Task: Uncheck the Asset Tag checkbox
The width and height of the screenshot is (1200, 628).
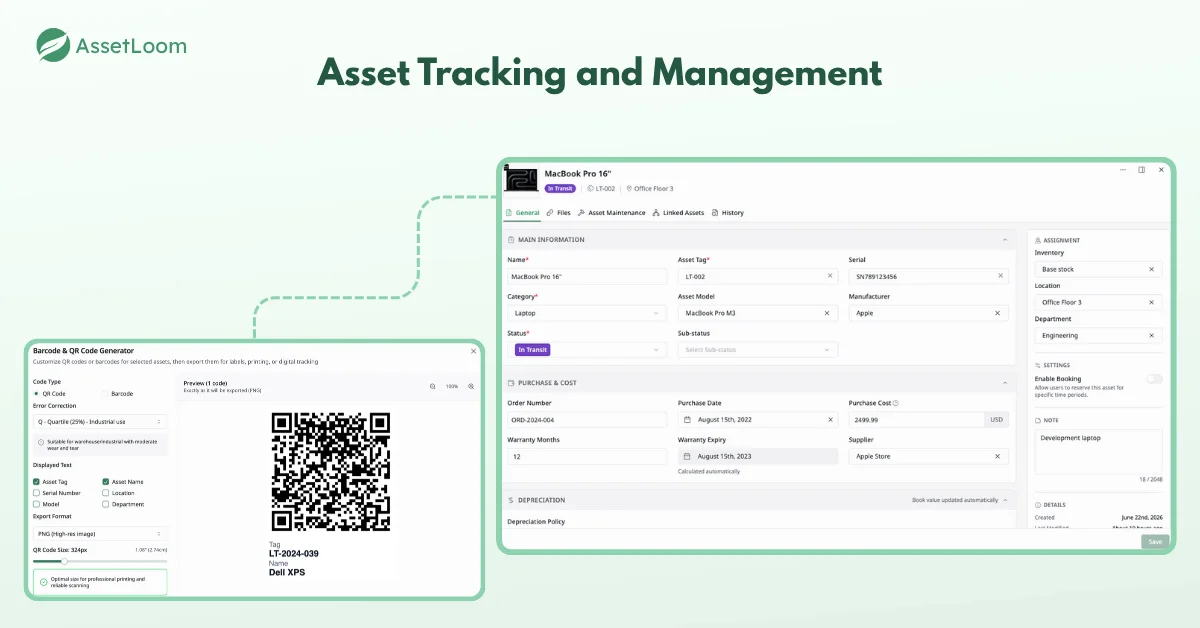Action: coord(37,482)
